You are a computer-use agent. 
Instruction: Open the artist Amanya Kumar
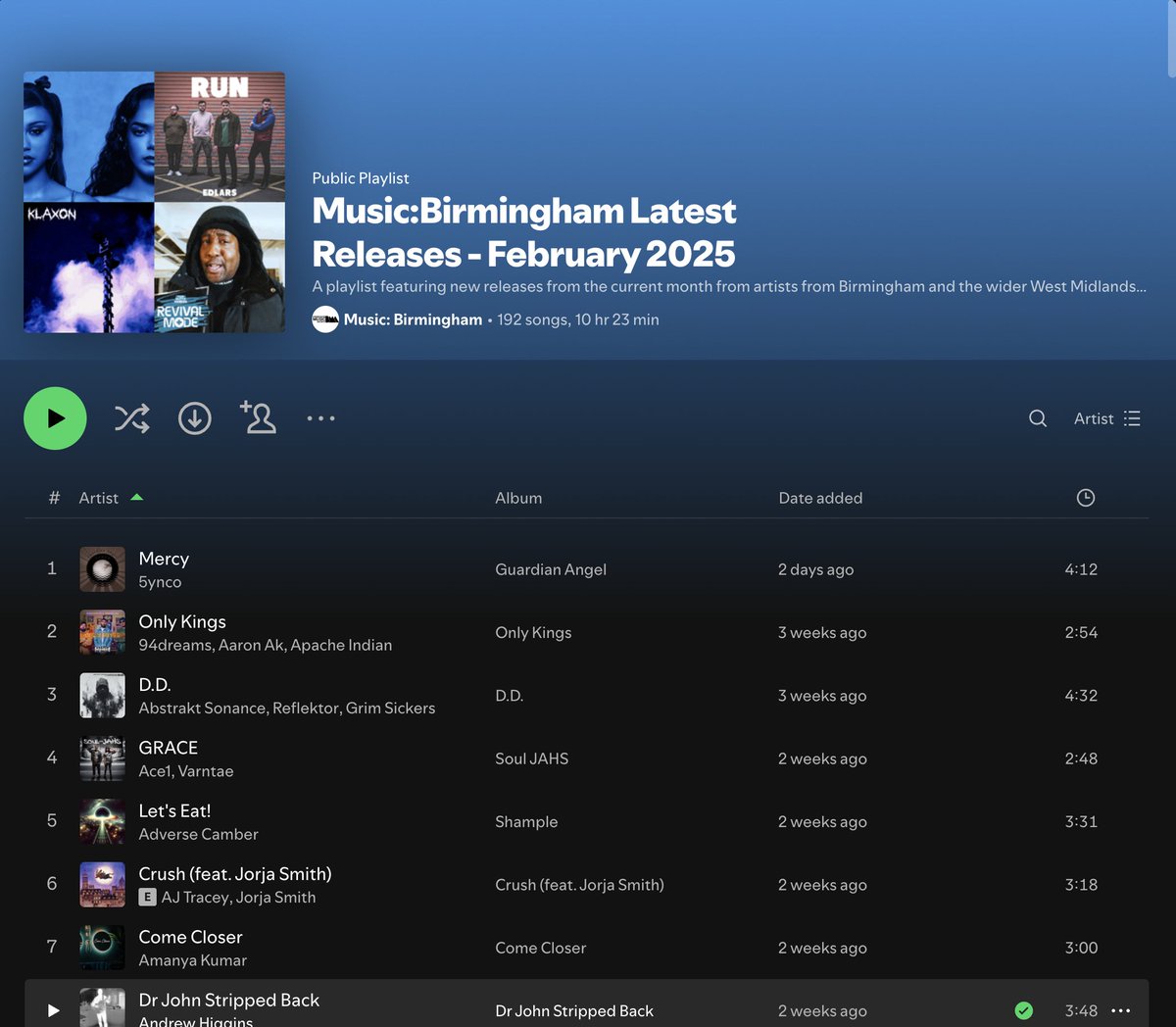point(192,960)
